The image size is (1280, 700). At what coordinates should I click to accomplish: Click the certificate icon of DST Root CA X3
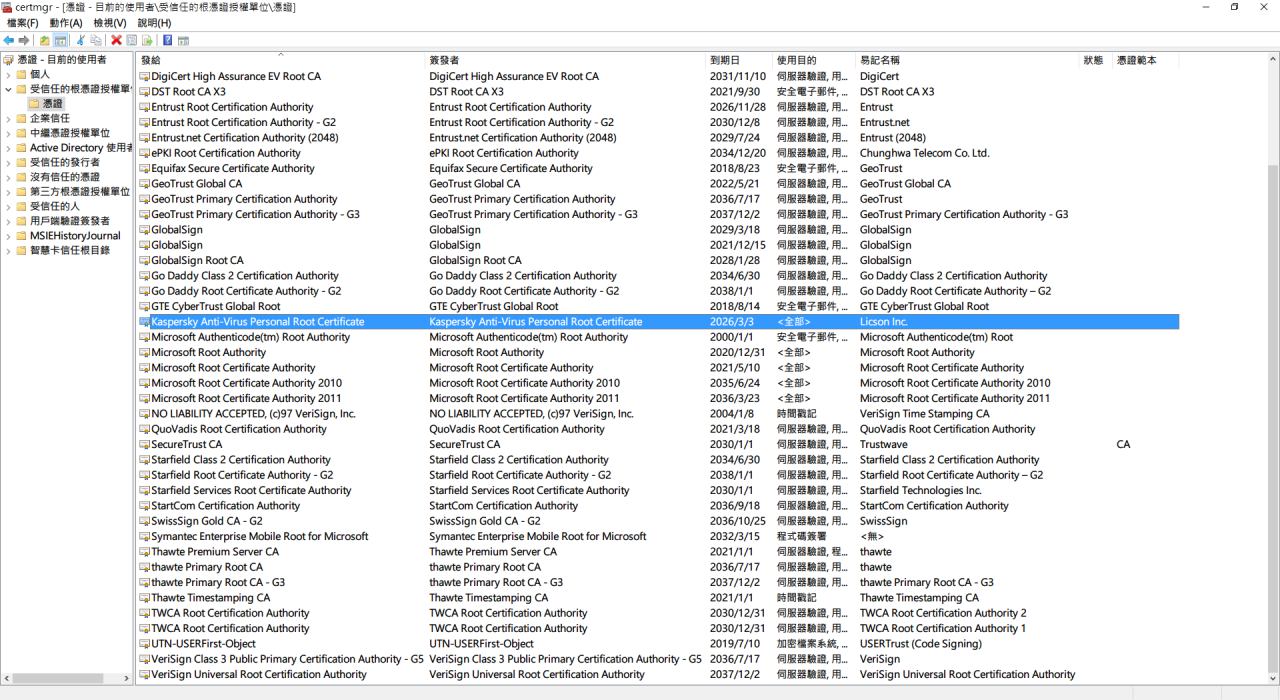[x=145, y=91]
